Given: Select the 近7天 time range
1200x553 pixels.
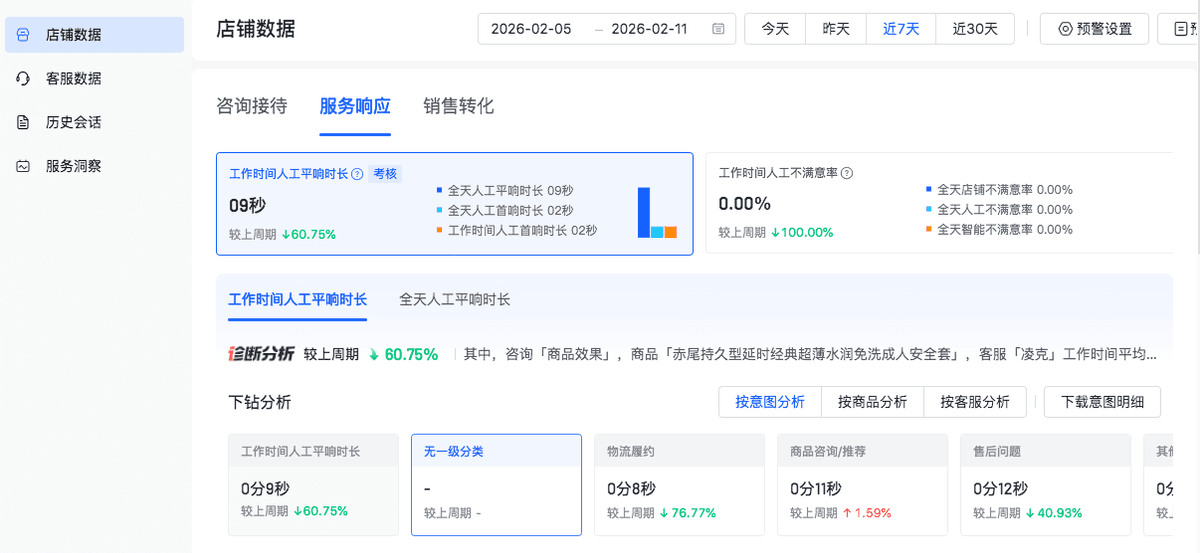Looking at the screenshot, I should click(x=901, y=29).
